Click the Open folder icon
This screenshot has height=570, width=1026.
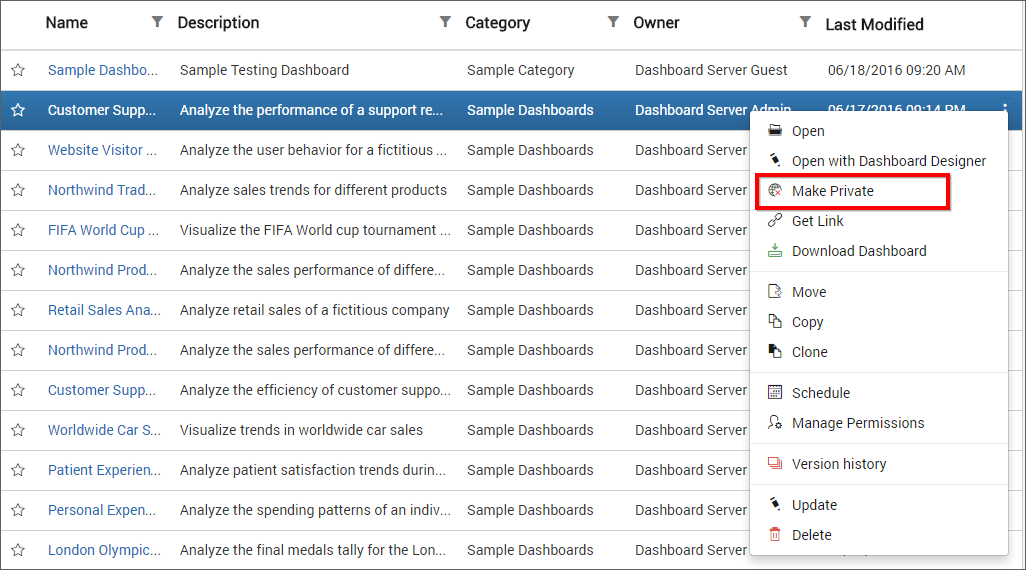pos(775,130)
